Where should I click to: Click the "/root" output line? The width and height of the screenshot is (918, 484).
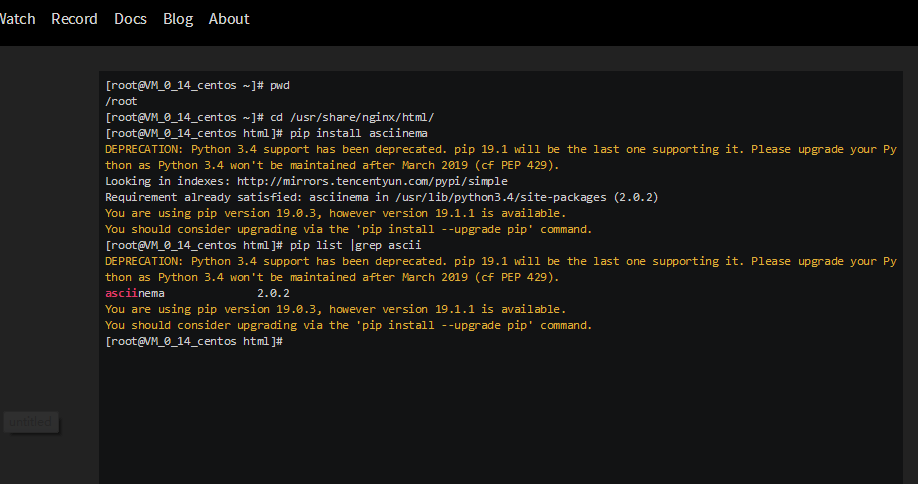point(121,101)
